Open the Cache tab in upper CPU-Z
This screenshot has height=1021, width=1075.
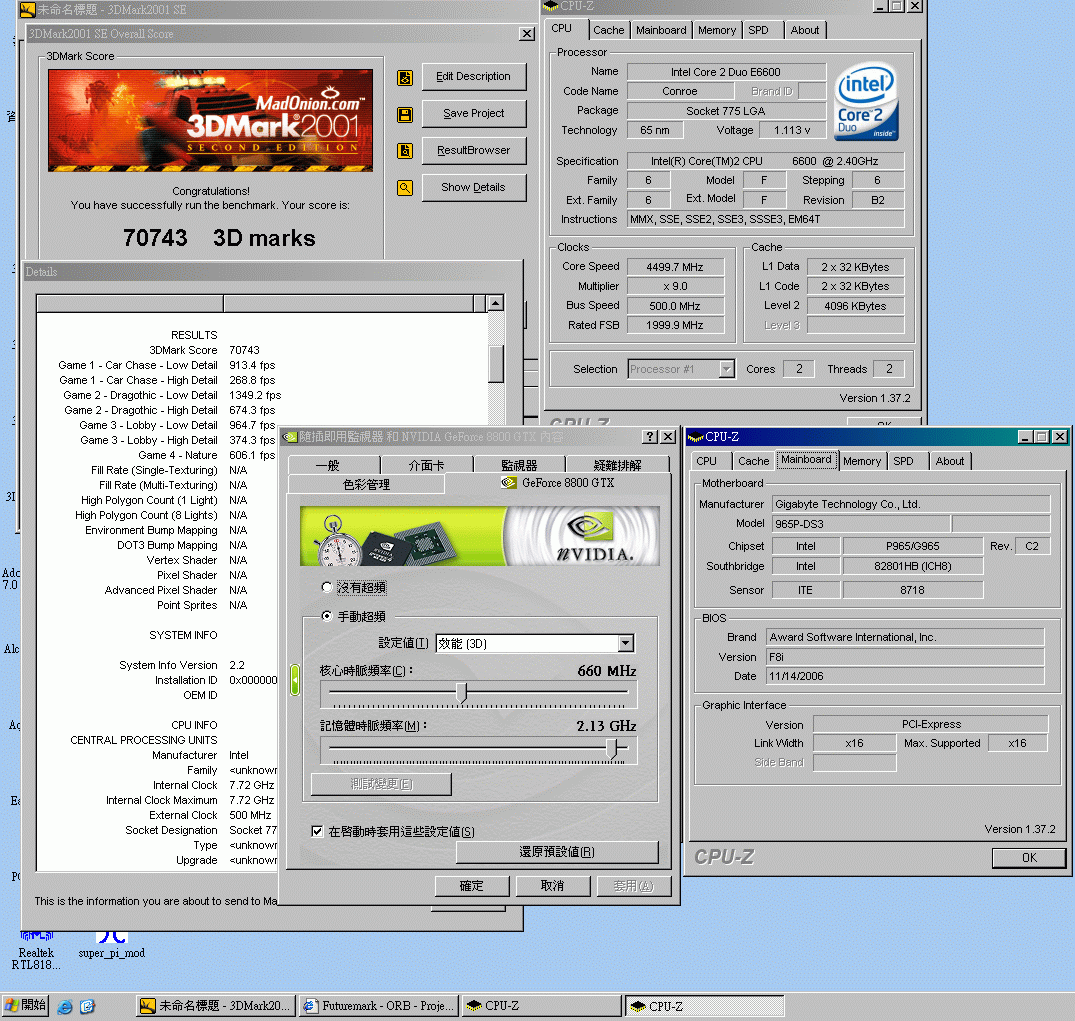coord(608,30)
